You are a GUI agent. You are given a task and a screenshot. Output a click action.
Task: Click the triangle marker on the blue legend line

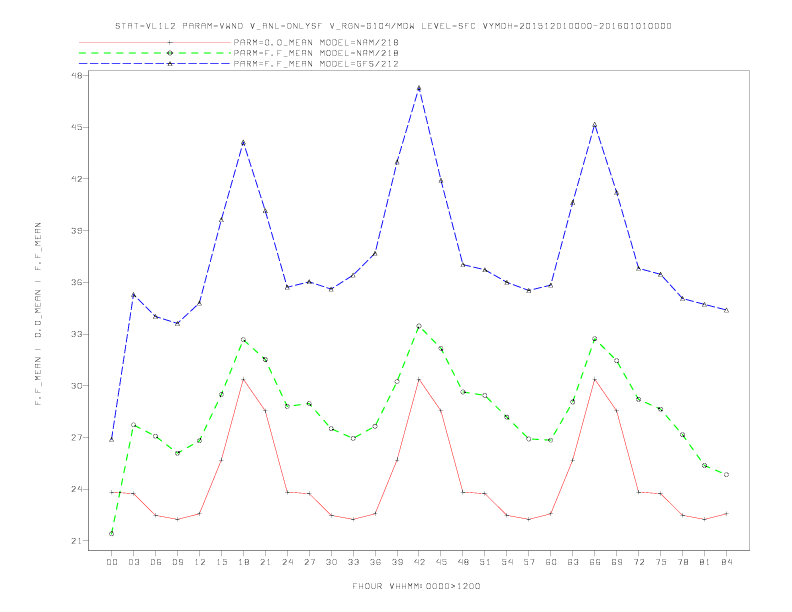click(170, 64)
